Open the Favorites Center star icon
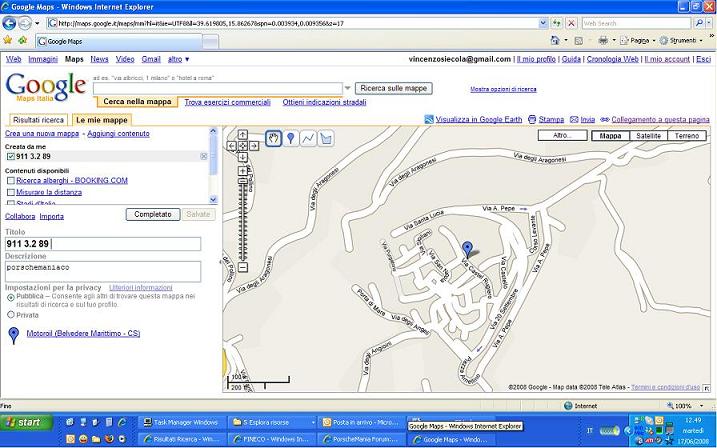717x448 pixels. 8,41
